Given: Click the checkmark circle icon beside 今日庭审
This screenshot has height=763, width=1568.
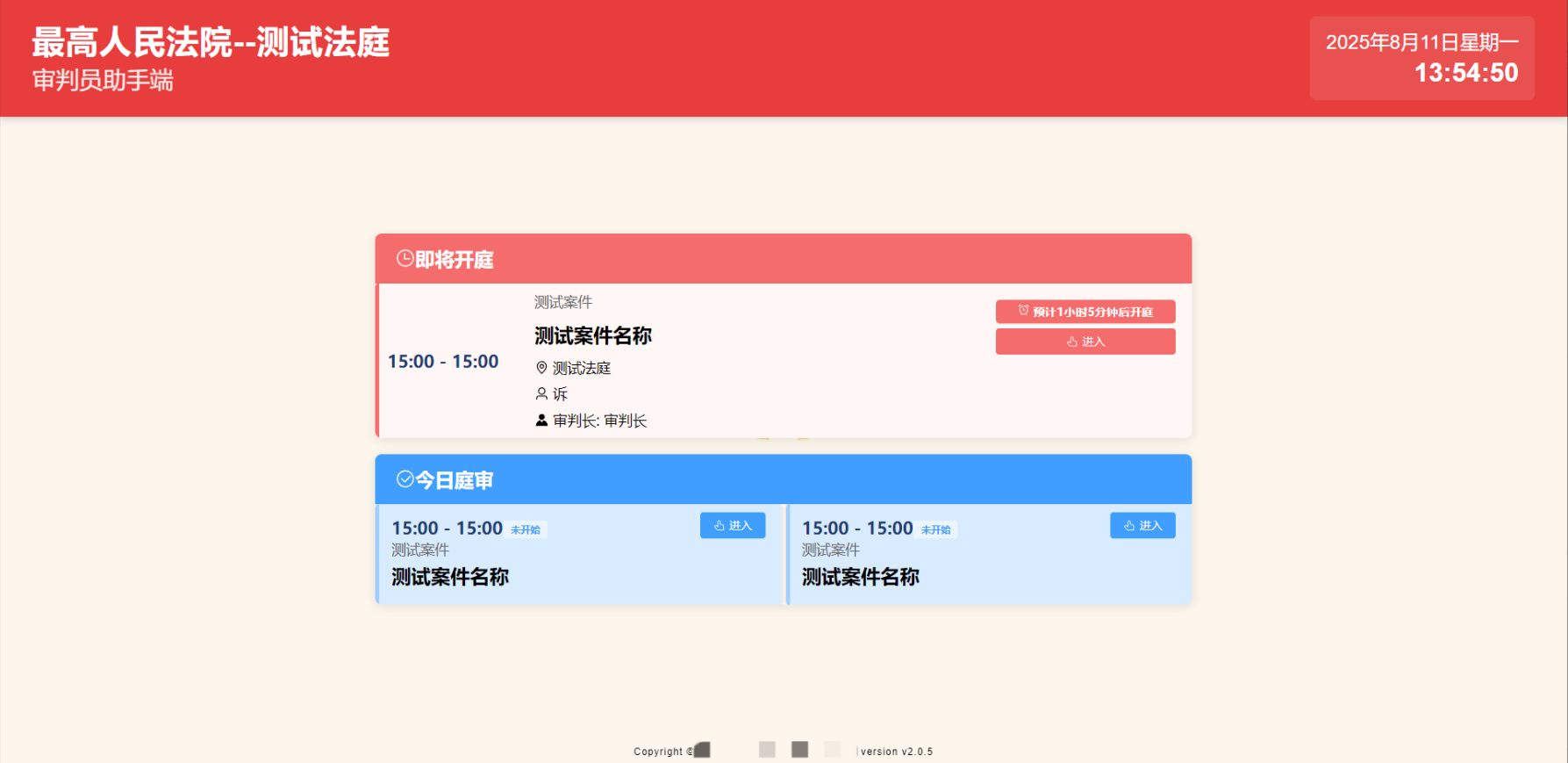Looking at the screenshot, I should [x=405, y=479].
